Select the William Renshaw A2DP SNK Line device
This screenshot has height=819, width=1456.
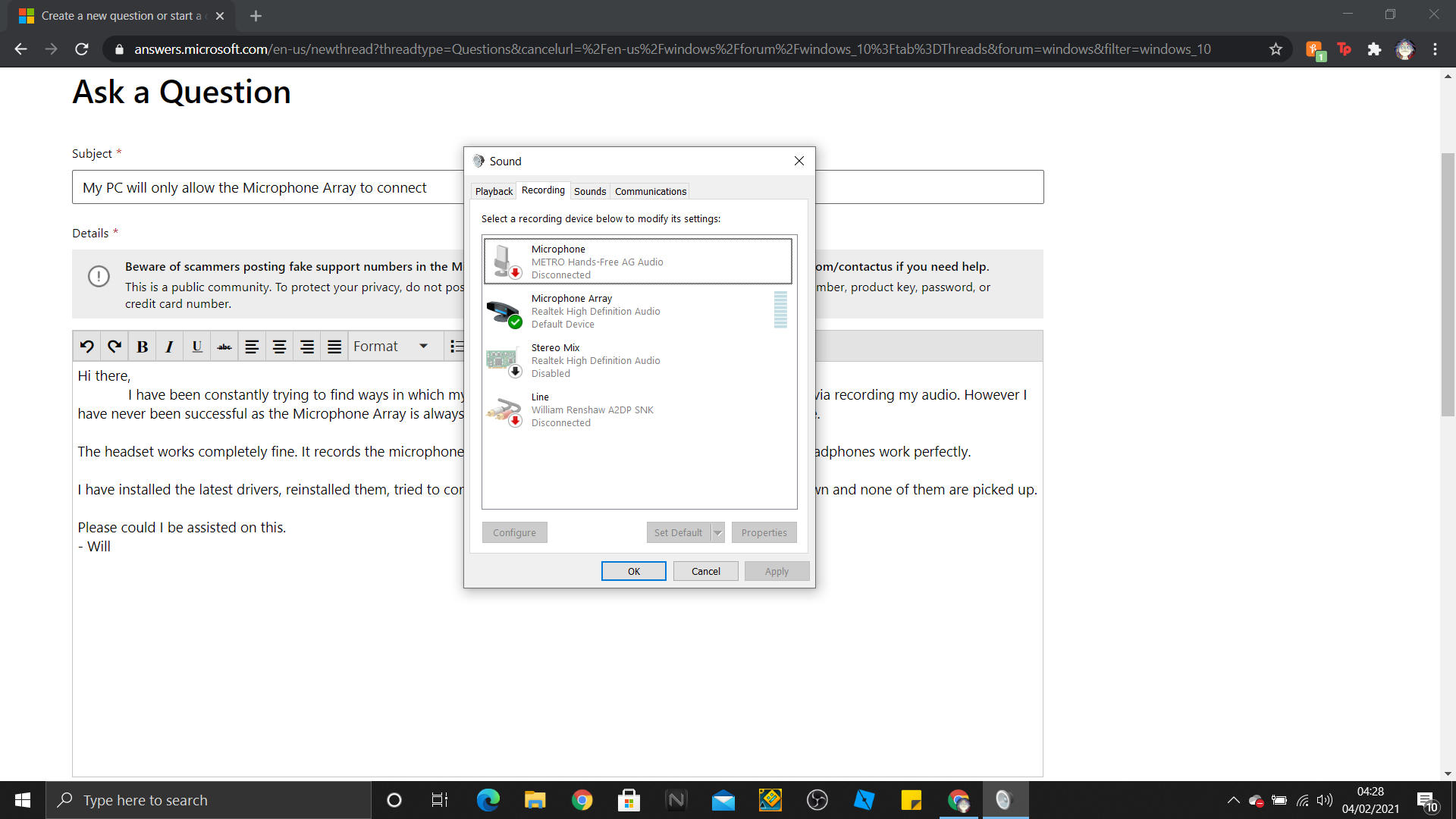(x=638, y=409)
